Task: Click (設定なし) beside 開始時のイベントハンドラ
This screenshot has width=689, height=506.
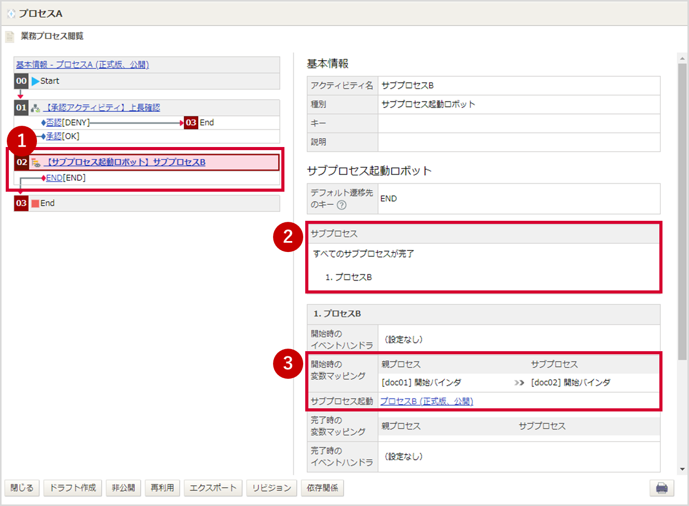Action: pos(403,340)
